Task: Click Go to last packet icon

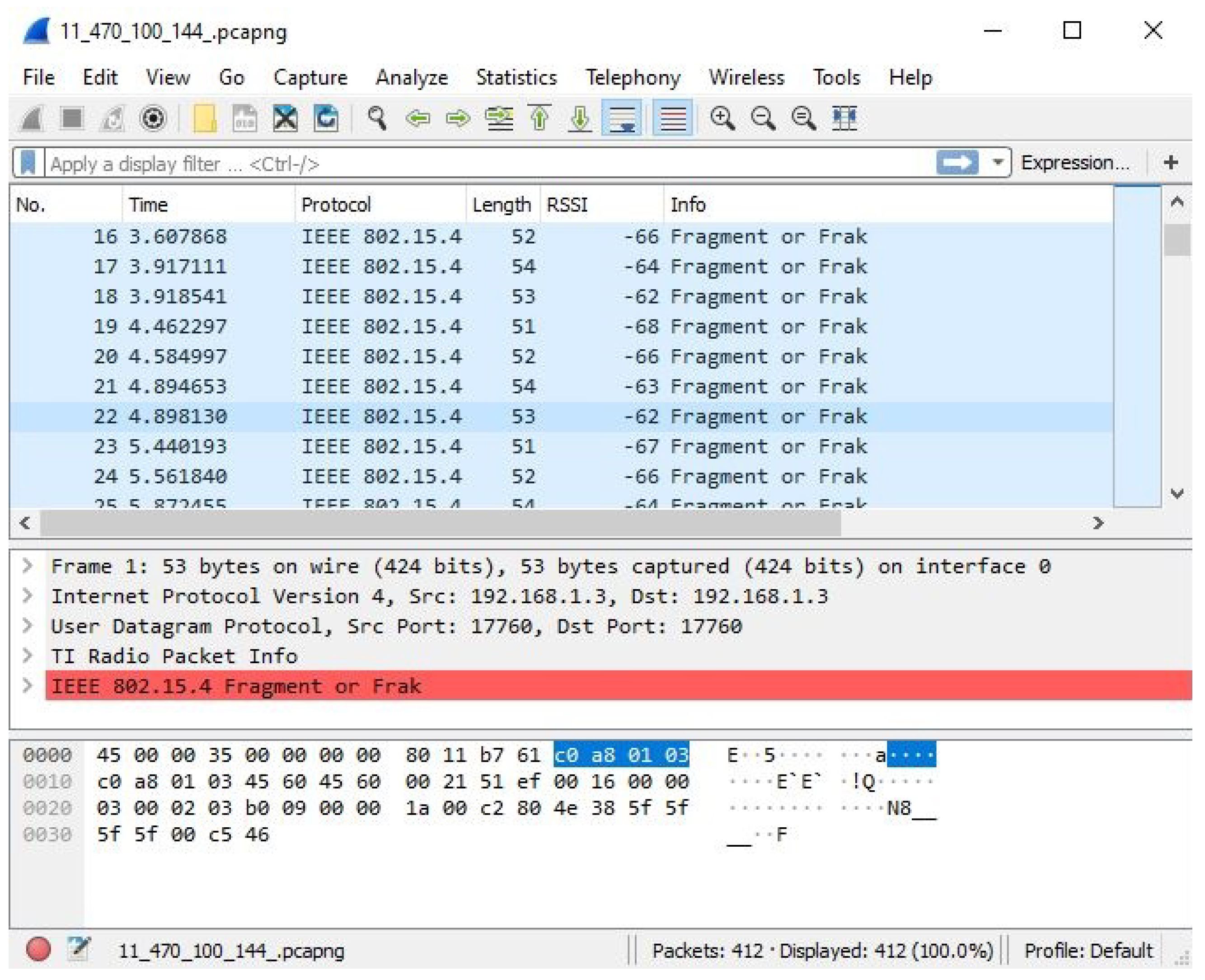Action: point(580,118)
